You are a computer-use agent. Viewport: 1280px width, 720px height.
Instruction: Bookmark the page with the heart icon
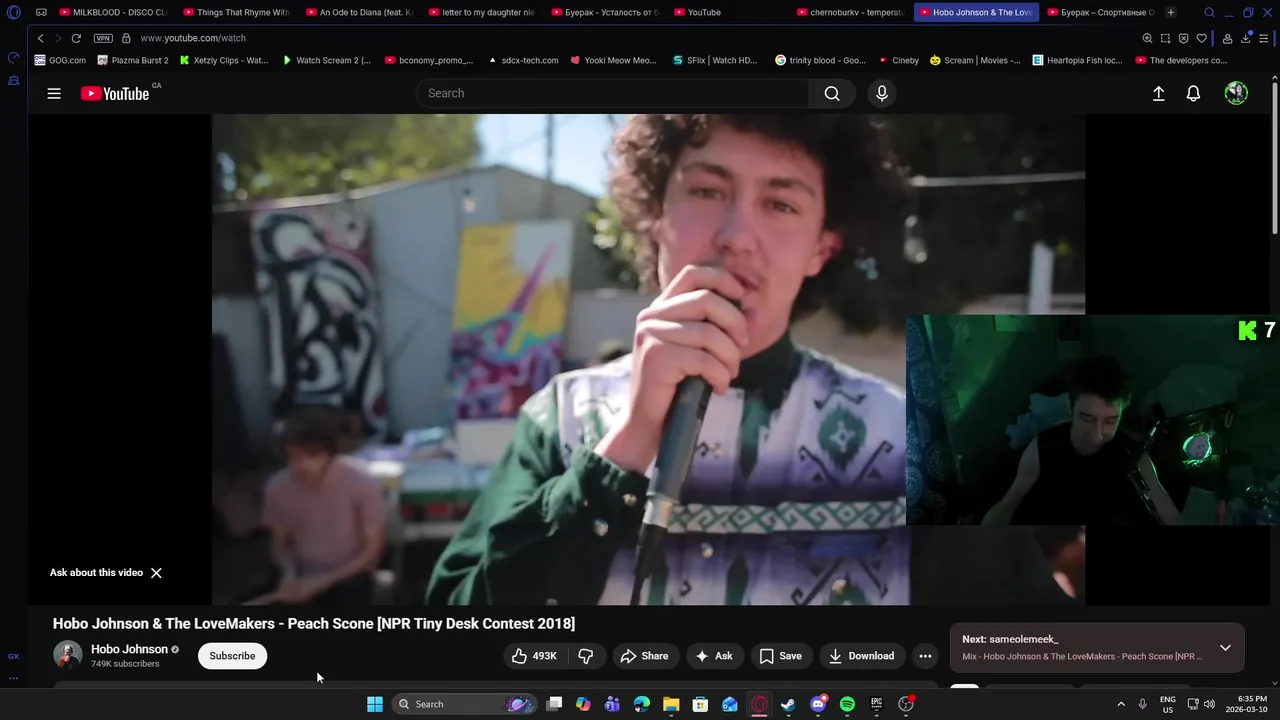coord(1202,38)
